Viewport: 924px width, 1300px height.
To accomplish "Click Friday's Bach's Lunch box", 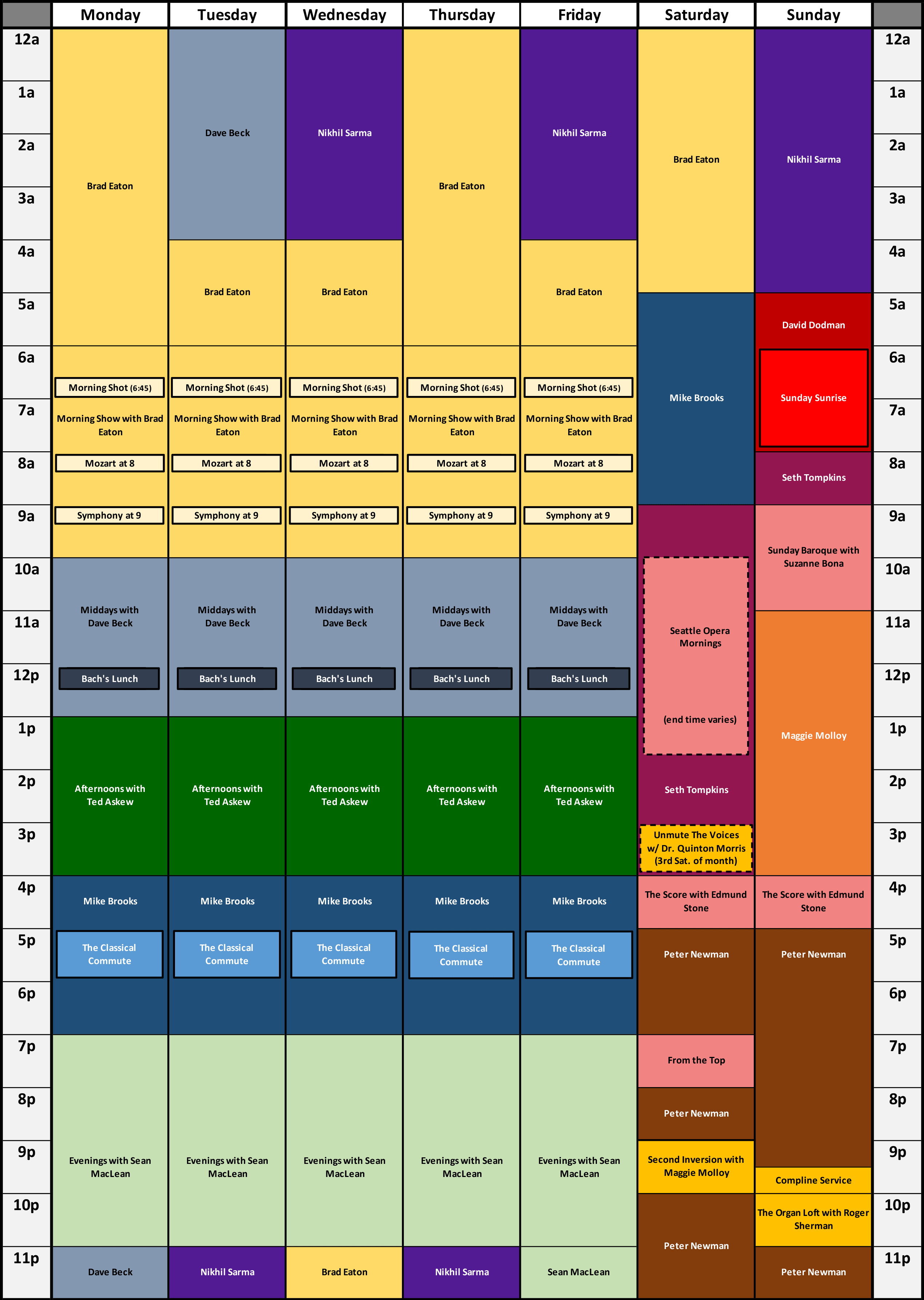I will 579,678.
